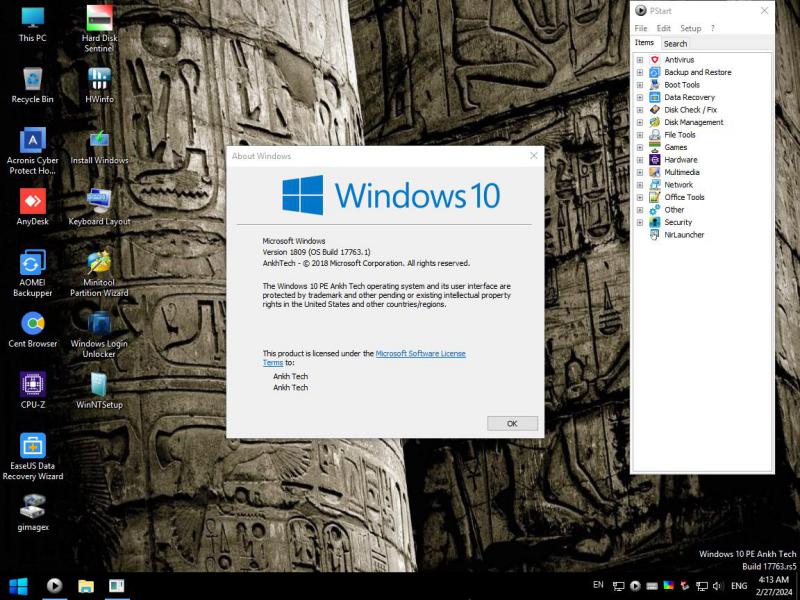800x600 pixels.
Task: Launch Cent Browser from the desktop
Action: 33,330
